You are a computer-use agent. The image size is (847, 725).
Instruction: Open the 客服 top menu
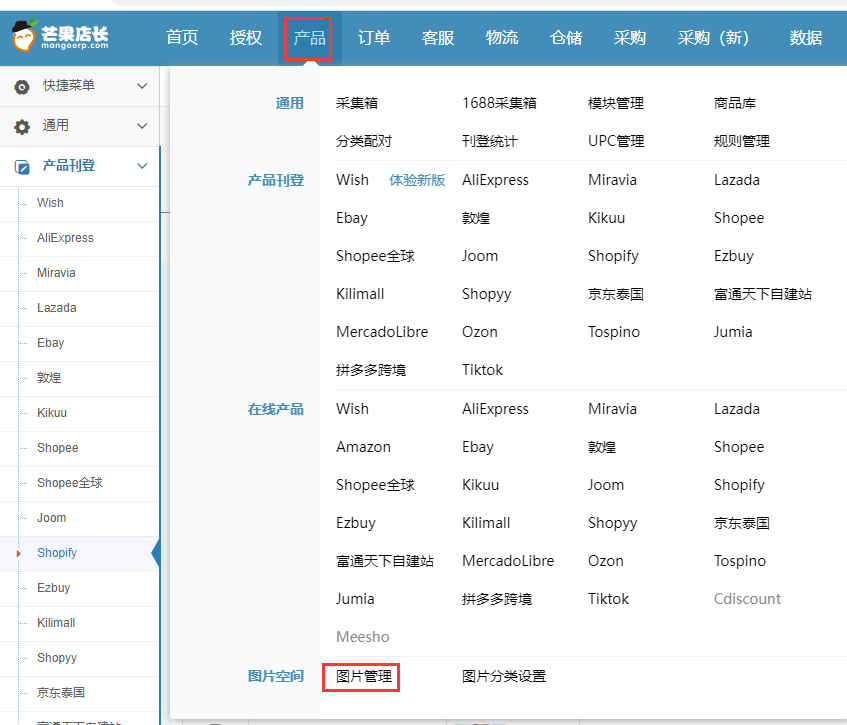coord(438,37)
